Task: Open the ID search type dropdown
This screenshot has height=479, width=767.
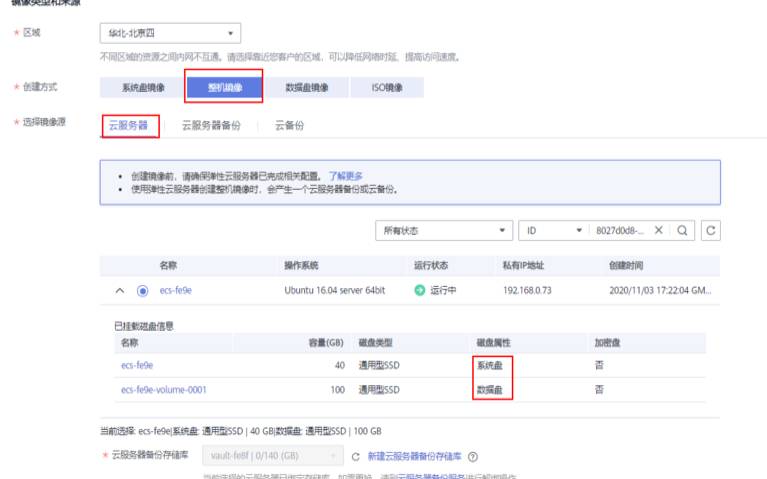Action: (x=554, y=230)
